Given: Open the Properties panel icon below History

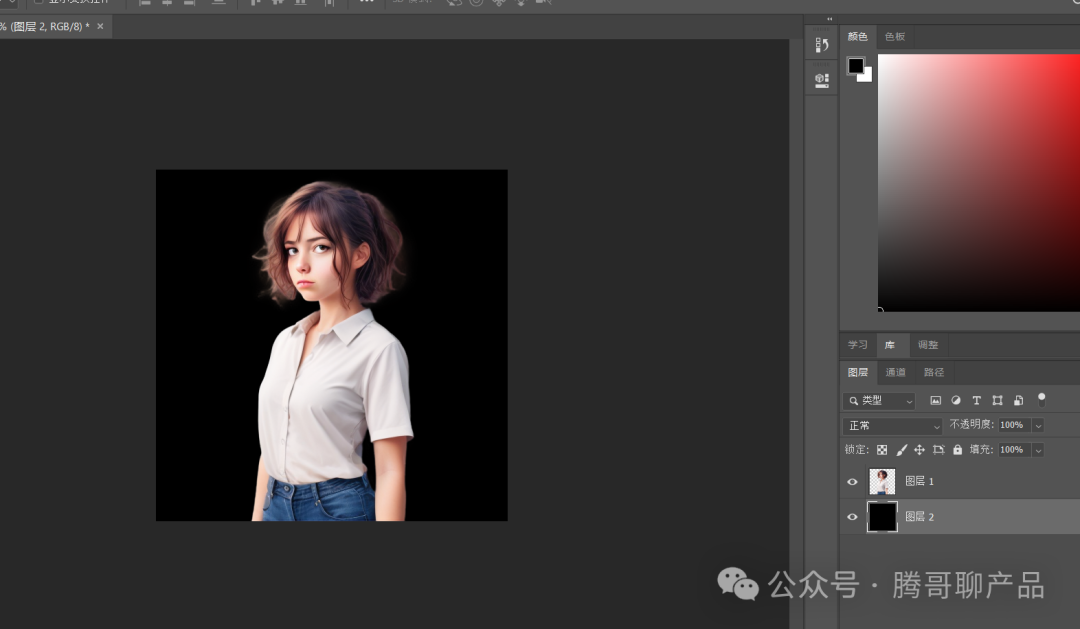Looking at the screenshot, I should coord(822,80).
